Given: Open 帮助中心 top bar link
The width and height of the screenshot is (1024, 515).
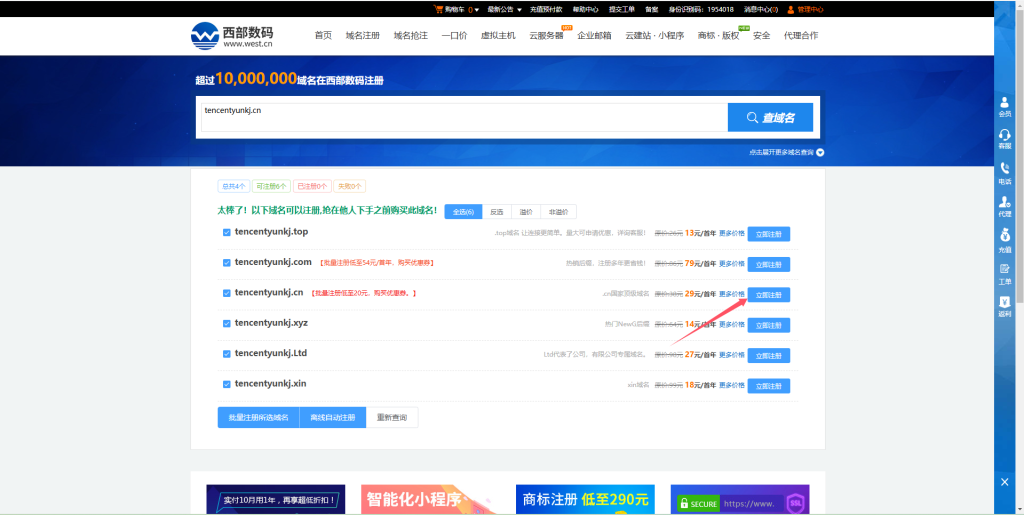Looking at the screenshot, I should click(x=585, y=9).
